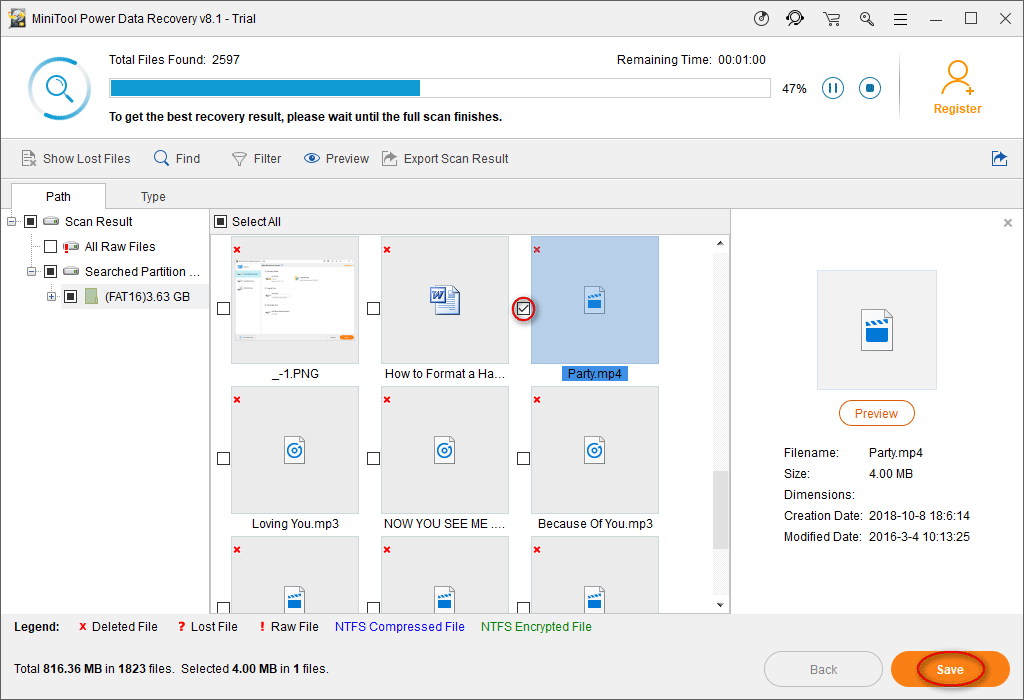Select the Party.mp4 video thumbnail
The image size is (1024, 700).
tap(595, 300)
